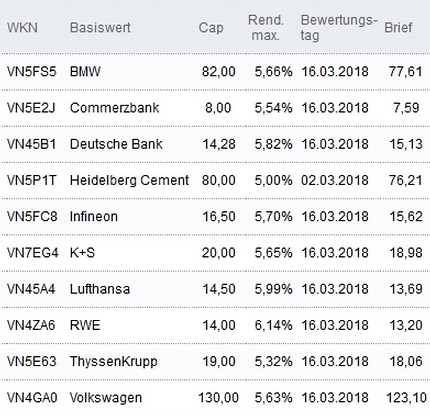Sort by the Cap column header
430x415 pixels.
(211, 28)
